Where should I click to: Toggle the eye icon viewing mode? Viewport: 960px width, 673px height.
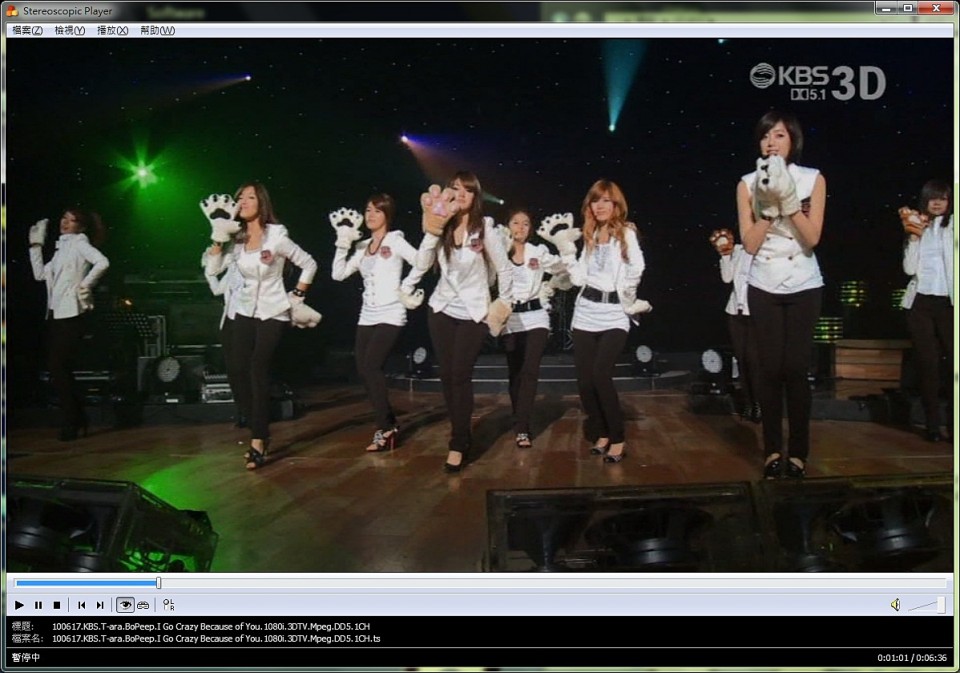(125, 605)
